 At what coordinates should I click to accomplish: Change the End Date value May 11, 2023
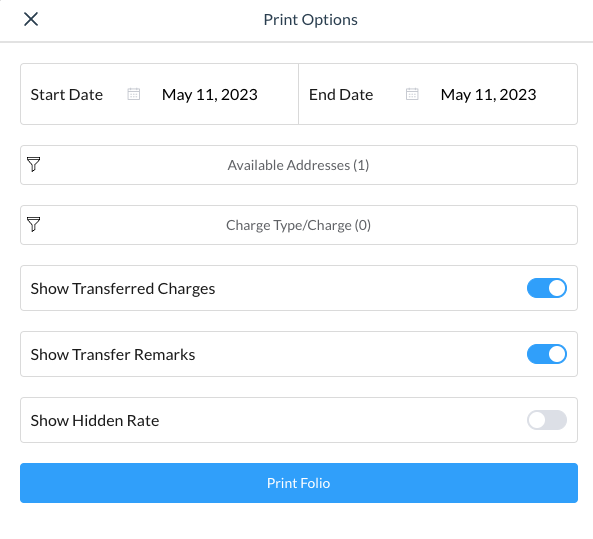[488, 95]
